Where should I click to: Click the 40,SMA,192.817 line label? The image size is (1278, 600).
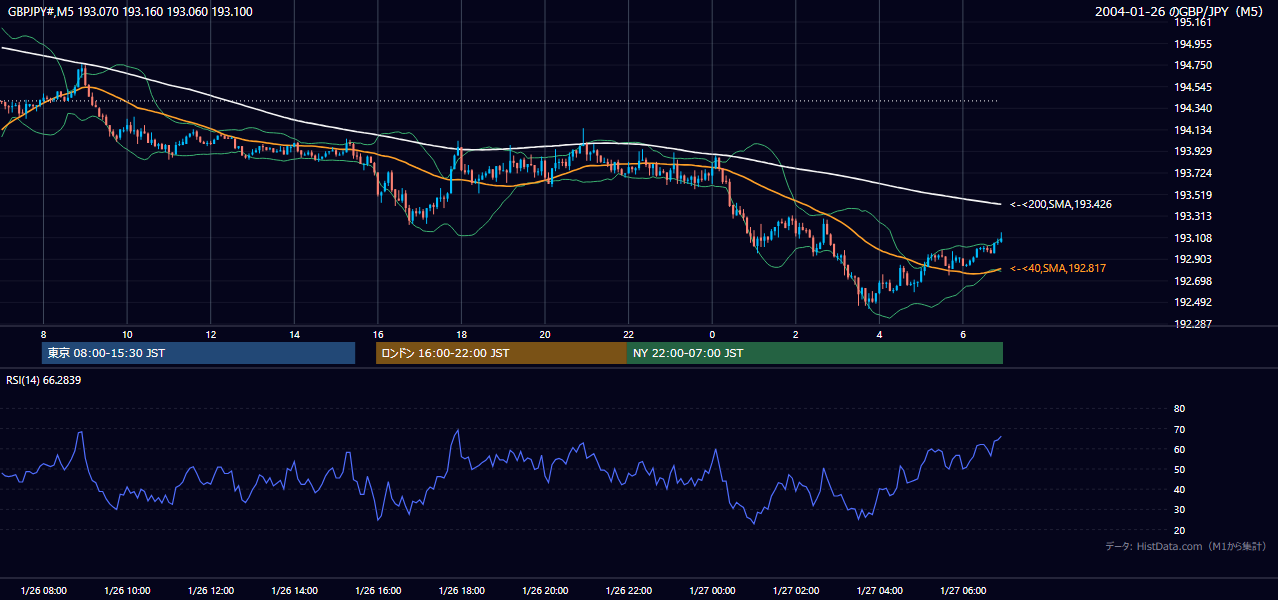[x=1058, y=268]
